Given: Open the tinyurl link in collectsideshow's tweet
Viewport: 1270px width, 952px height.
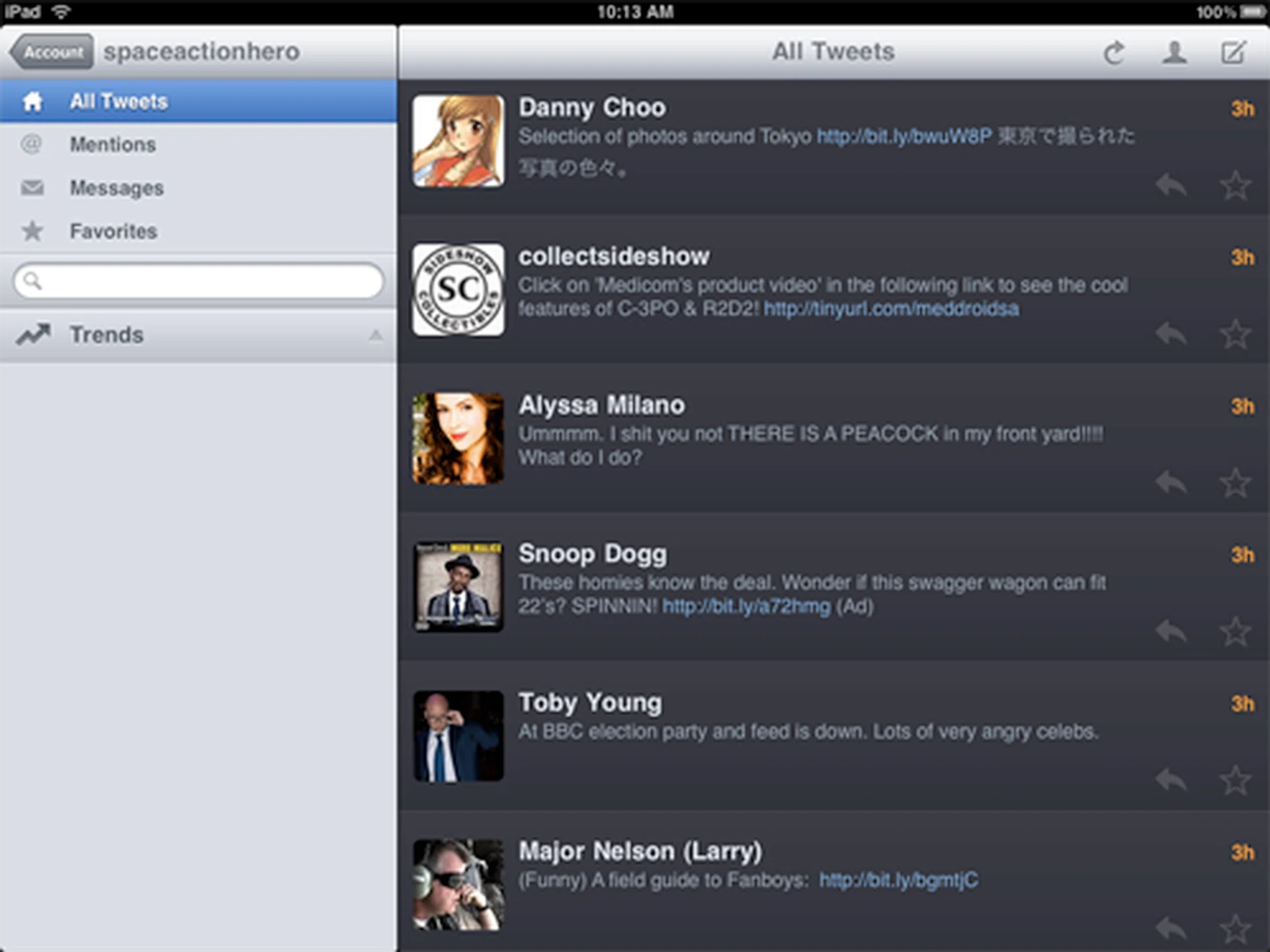Looking at the screenshot, I should point(891,309).
